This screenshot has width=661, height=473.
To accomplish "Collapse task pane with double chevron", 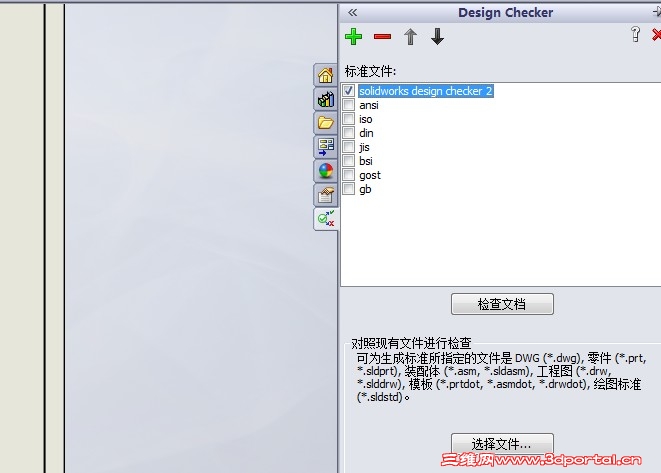I will coord(352,13).
